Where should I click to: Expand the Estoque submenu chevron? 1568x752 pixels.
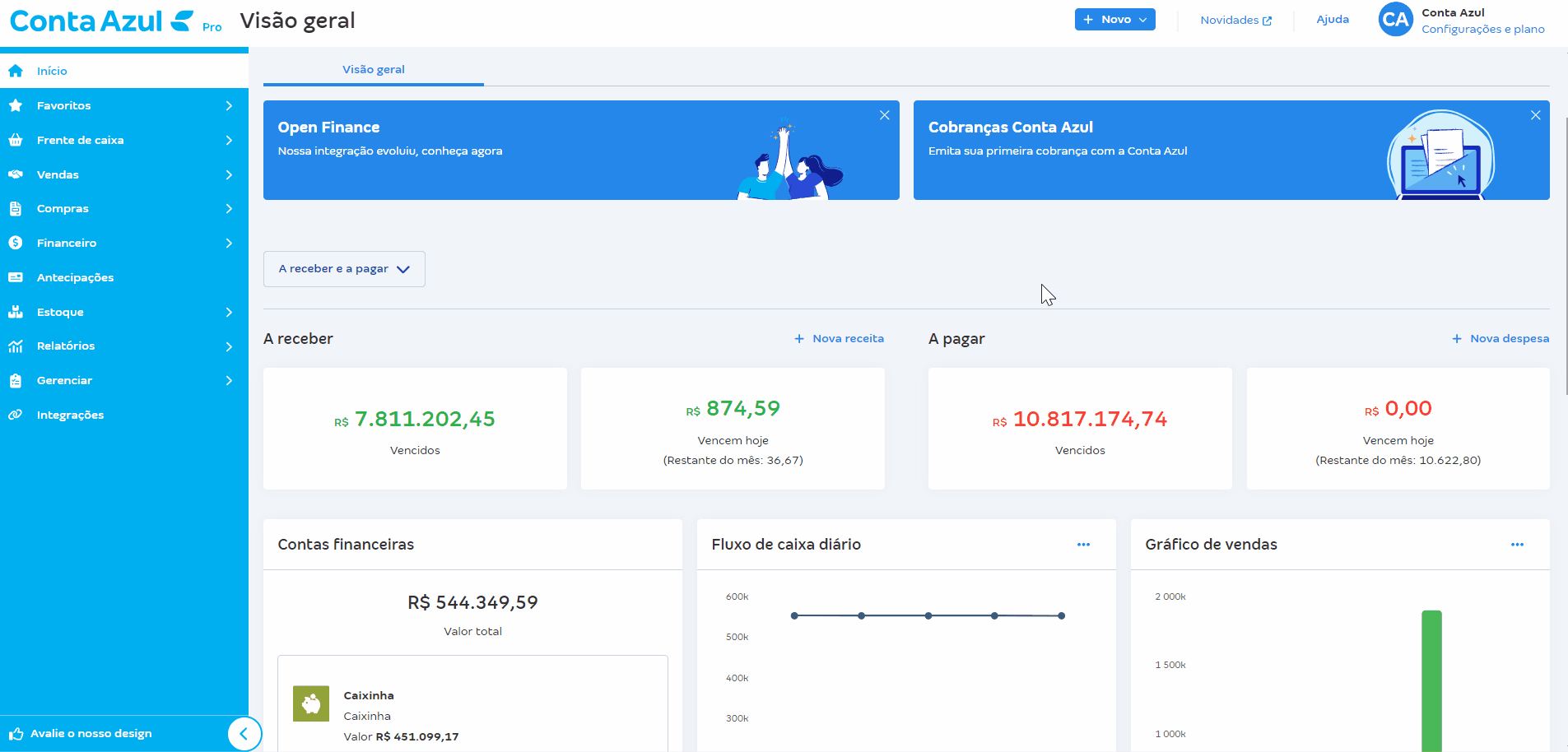click(x=229, y=312)
